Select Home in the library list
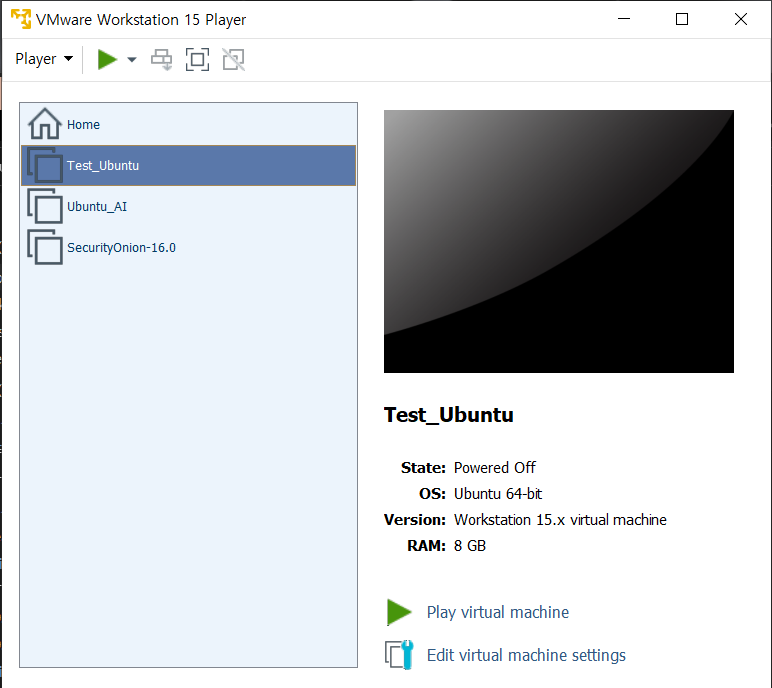This screenshot has width=772, height=688. pos(189,124)
